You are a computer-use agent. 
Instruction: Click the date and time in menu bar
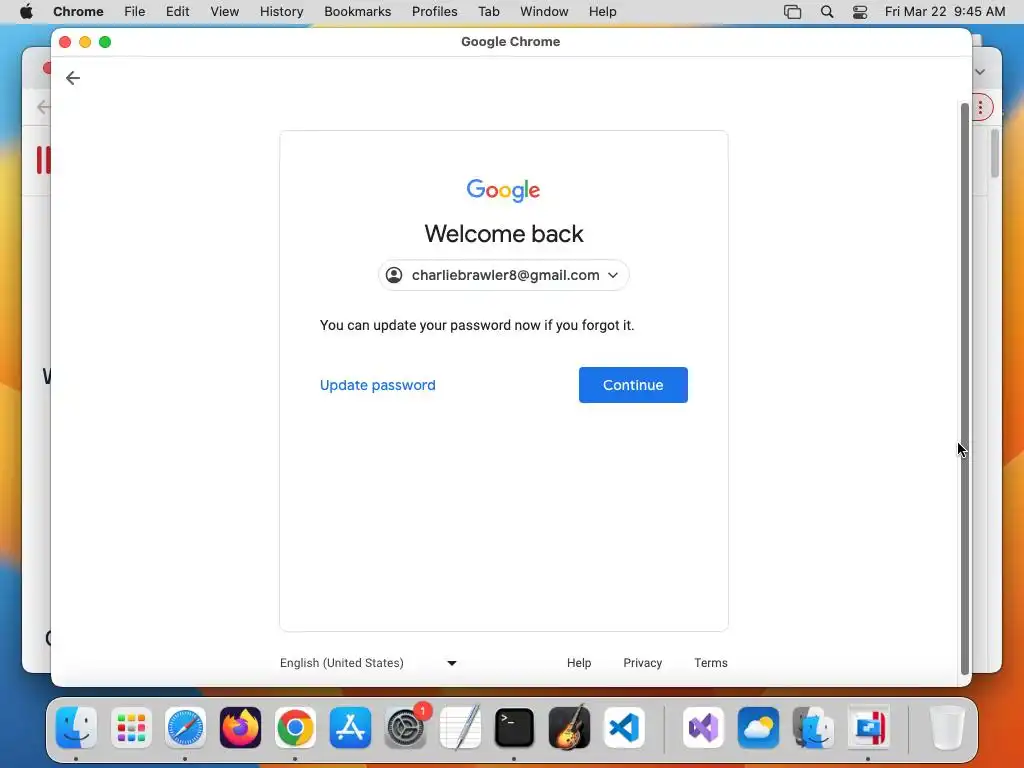pos(945,12)
